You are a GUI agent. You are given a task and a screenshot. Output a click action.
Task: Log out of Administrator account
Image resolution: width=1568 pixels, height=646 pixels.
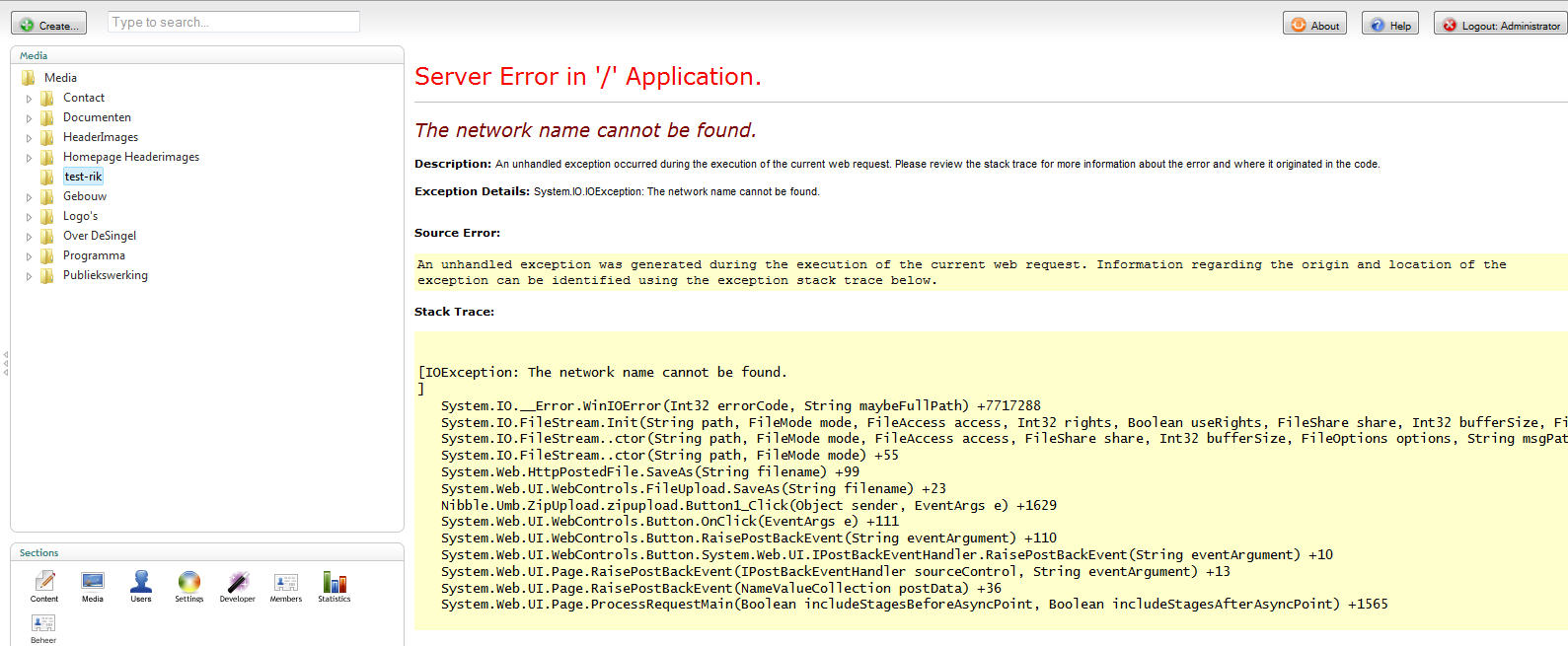point(1500,25)
